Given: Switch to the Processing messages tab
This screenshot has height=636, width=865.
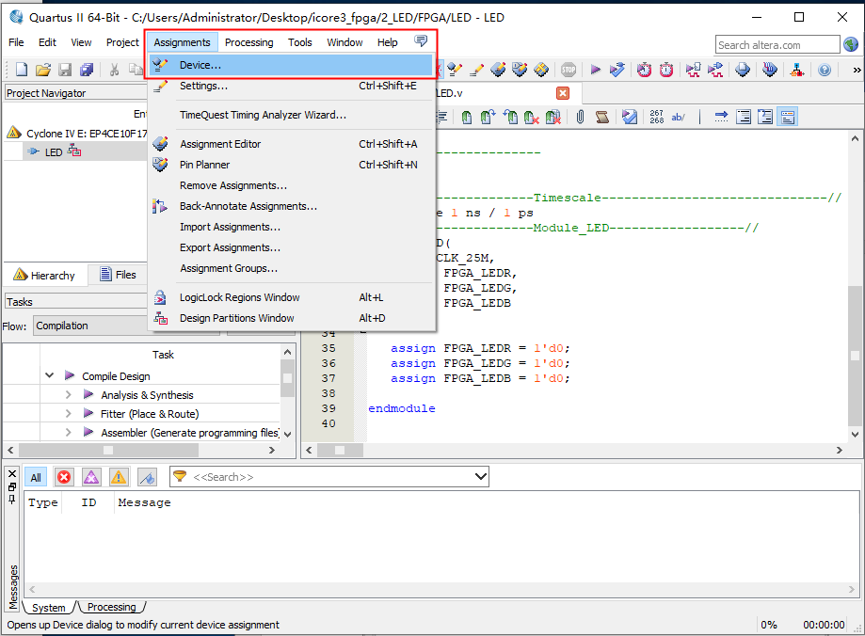Looking at the screenshot, I should (111, 607).
